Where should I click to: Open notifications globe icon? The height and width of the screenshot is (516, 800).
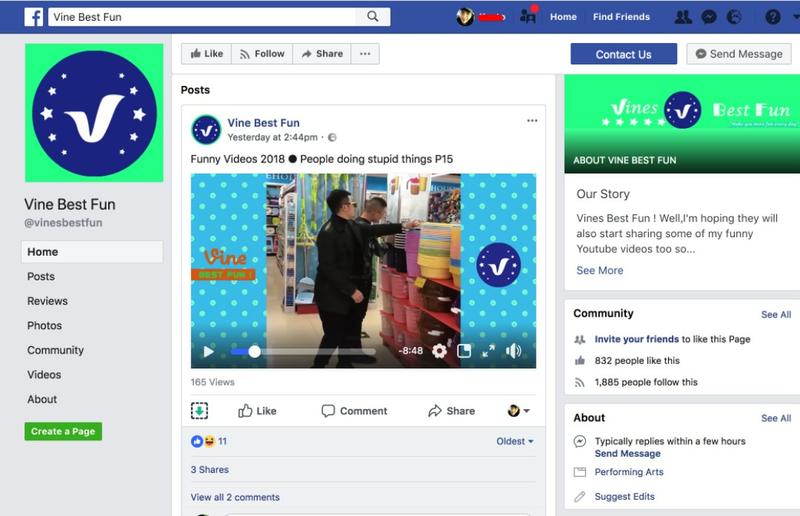point(734,17)
